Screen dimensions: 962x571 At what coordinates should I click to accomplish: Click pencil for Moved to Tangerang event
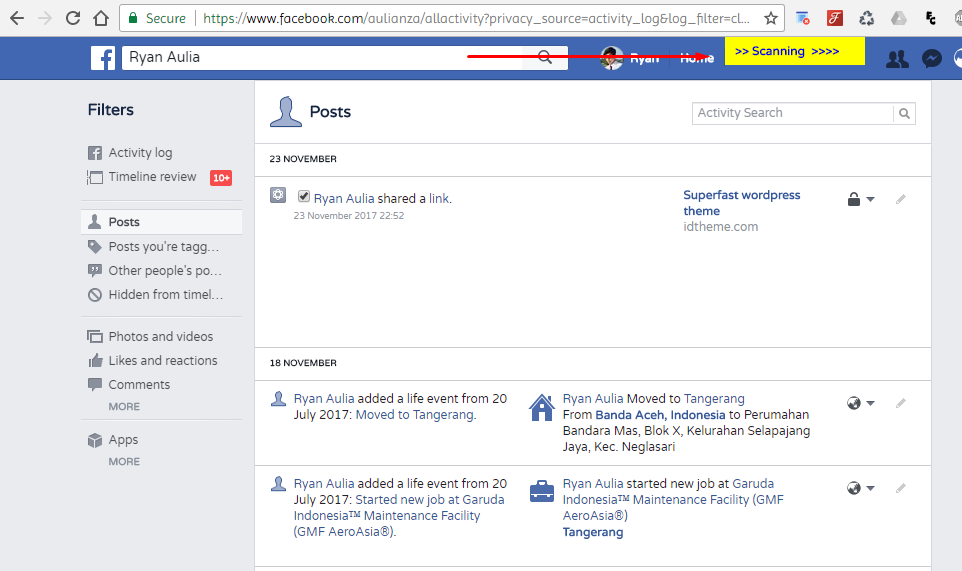[x=901, y=404]
